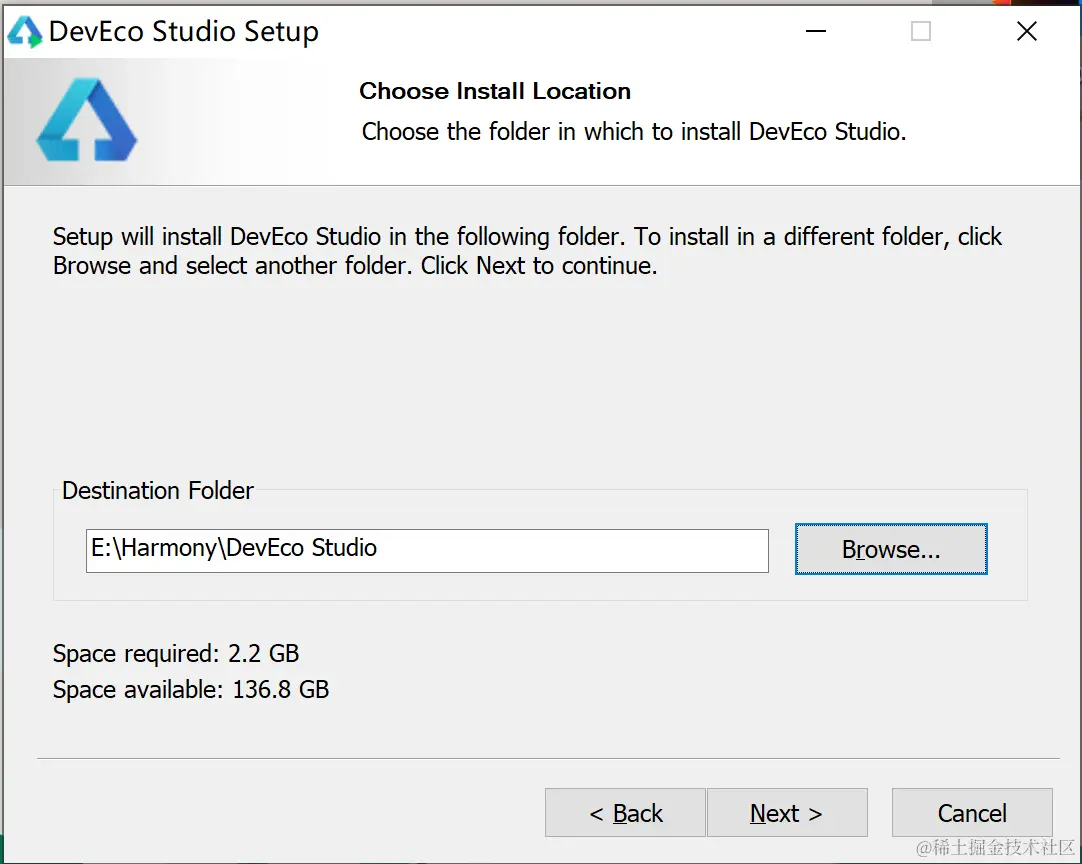Click the "DevEco Studio Setup" window title
Viewport: 1082px width, 864px height.
click(184, 32)
